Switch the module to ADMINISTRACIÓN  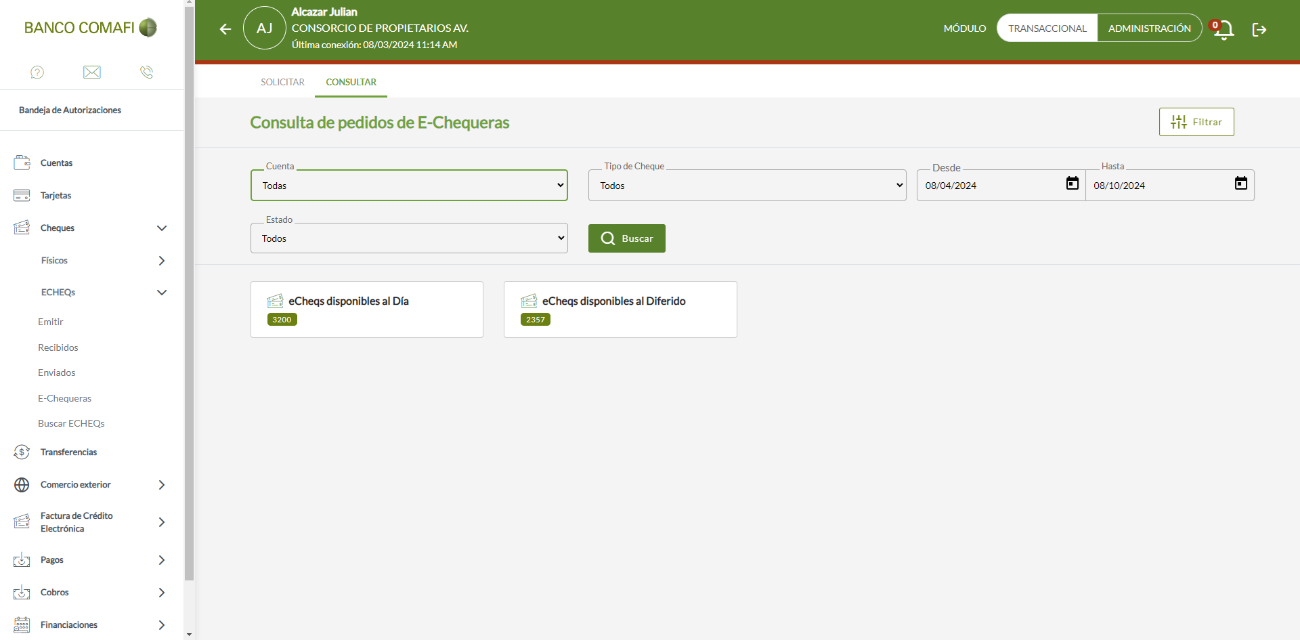1149,28
